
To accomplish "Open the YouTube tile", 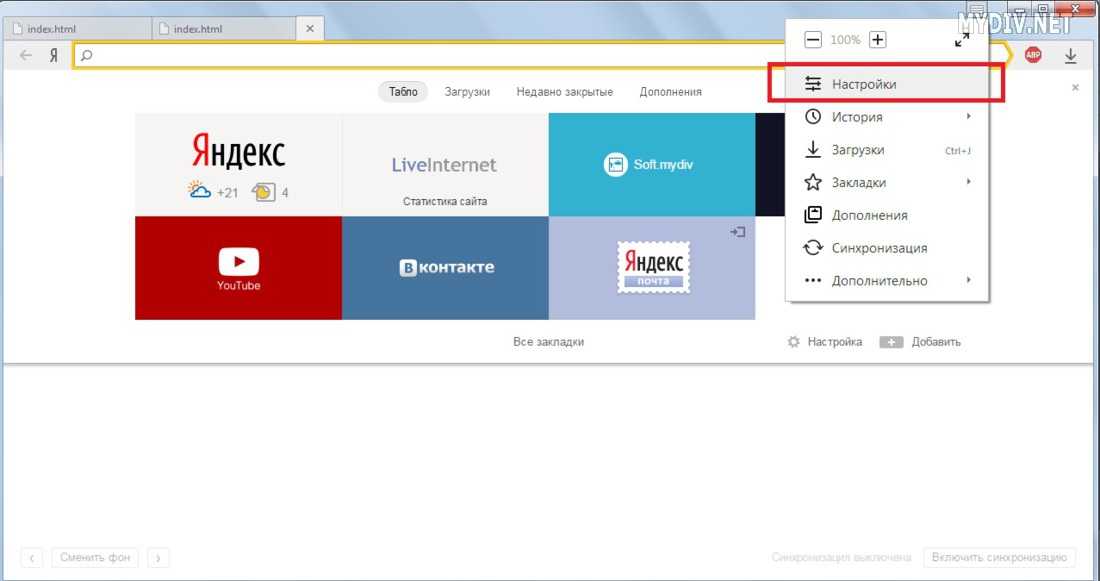I will [x=239, y=268].
